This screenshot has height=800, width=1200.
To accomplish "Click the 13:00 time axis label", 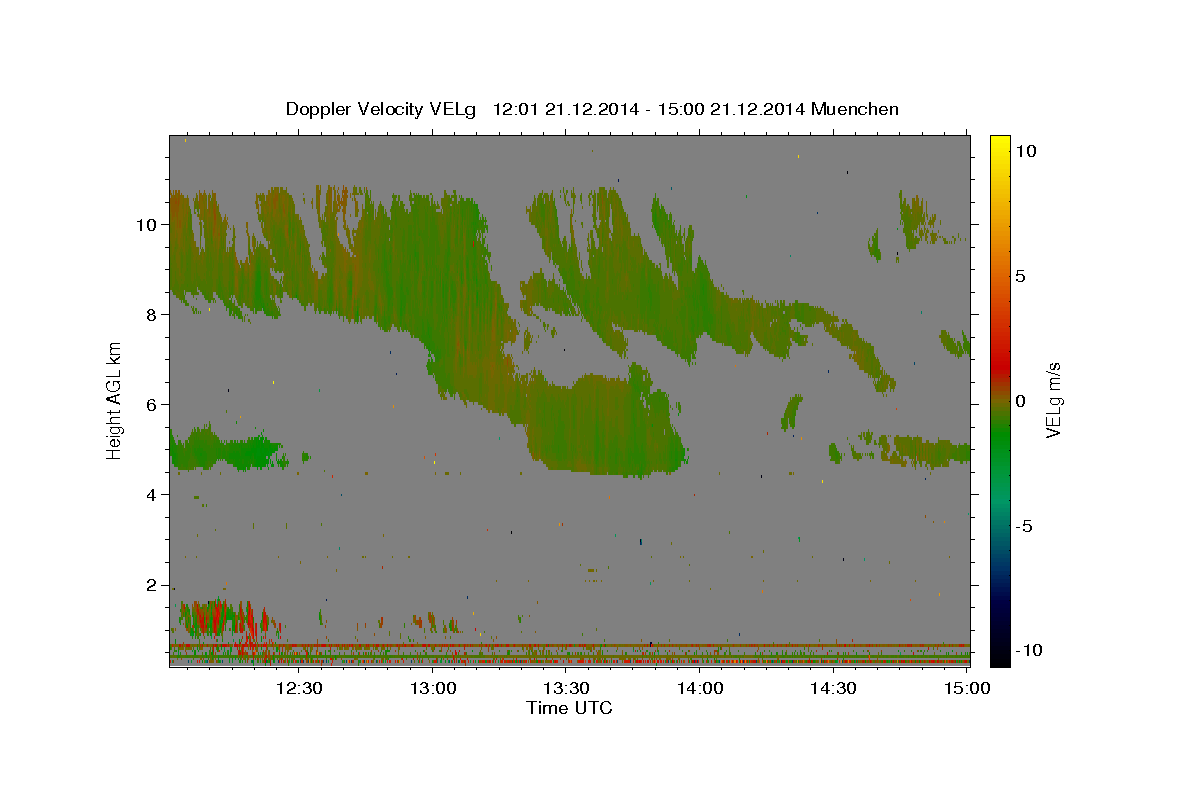I will (433, 688).
